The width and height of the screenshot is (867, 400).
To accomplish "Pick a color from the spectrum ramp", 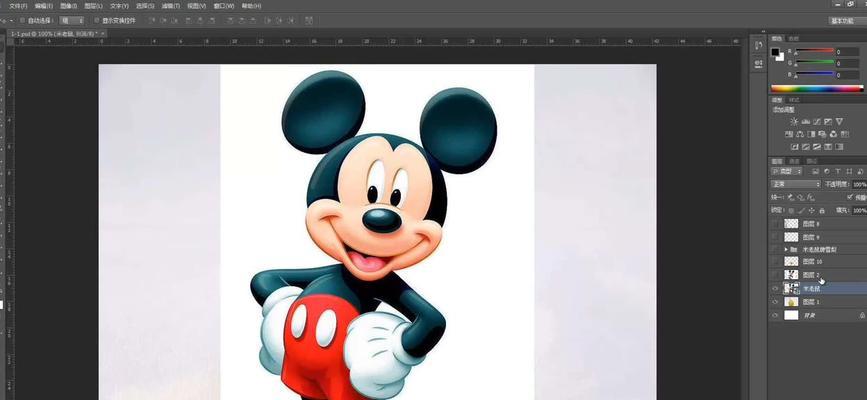I will click(817, 89).
